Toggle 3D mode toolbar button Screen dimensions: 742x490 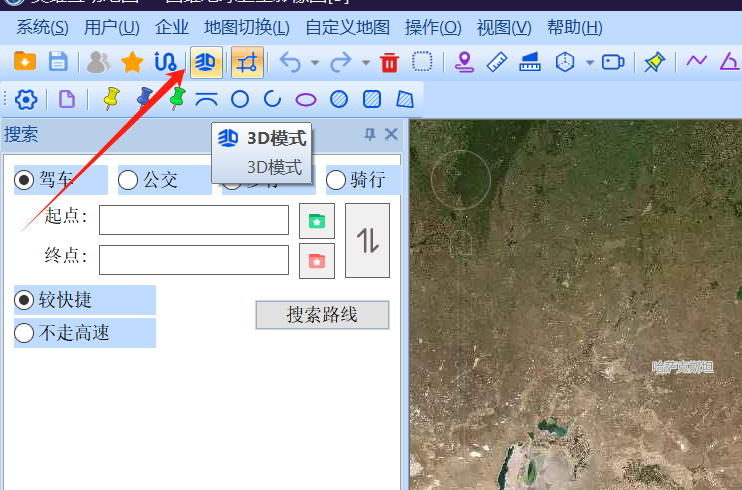coord(206,62)
